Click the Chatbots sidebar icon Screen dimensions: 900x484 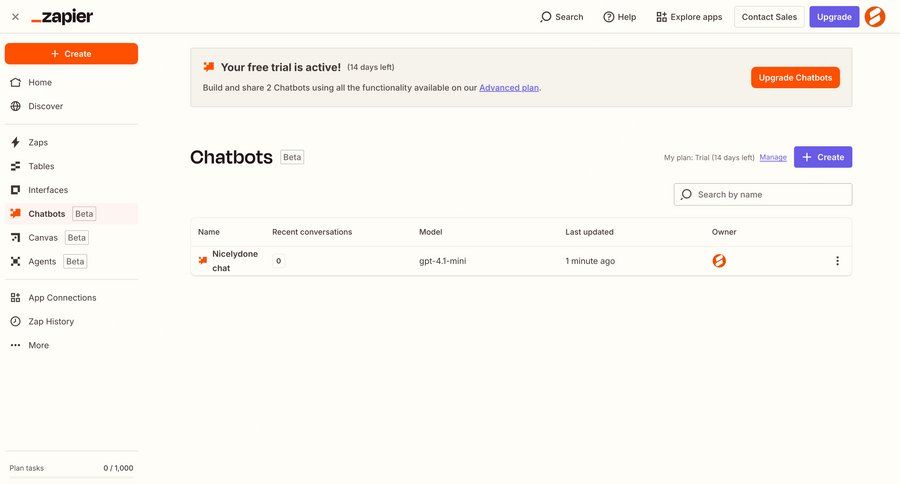[x=15, y=214]
